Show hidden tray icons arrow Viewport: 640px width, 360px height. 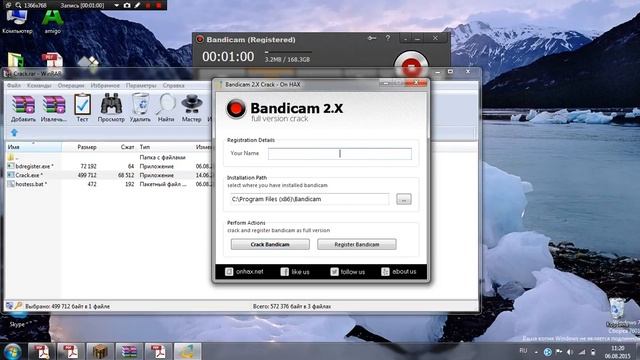(536, 351)
